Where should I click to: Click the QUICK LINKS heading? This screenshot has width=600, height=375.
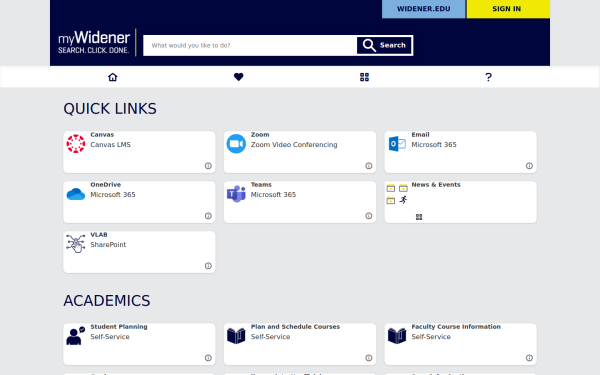pos(110,109)
